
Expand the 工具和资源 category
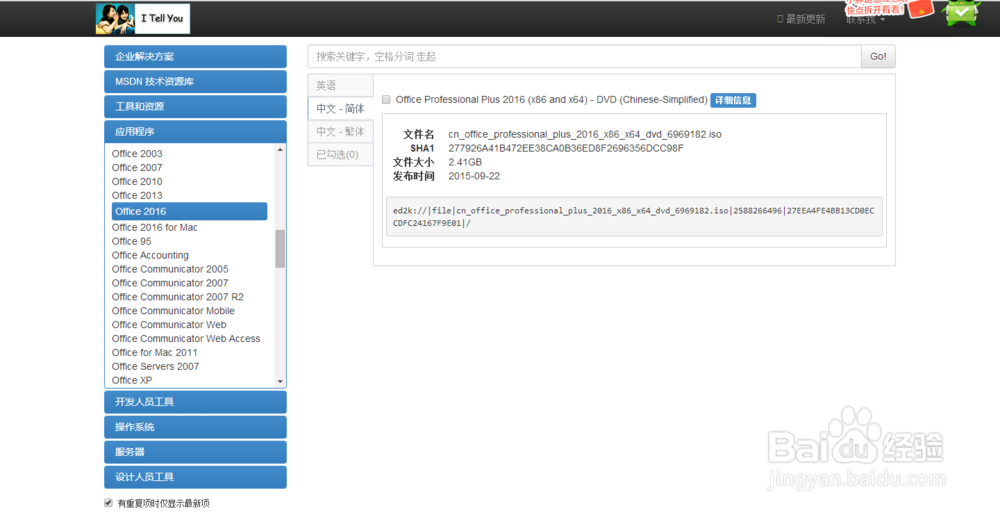click(195, 107)
